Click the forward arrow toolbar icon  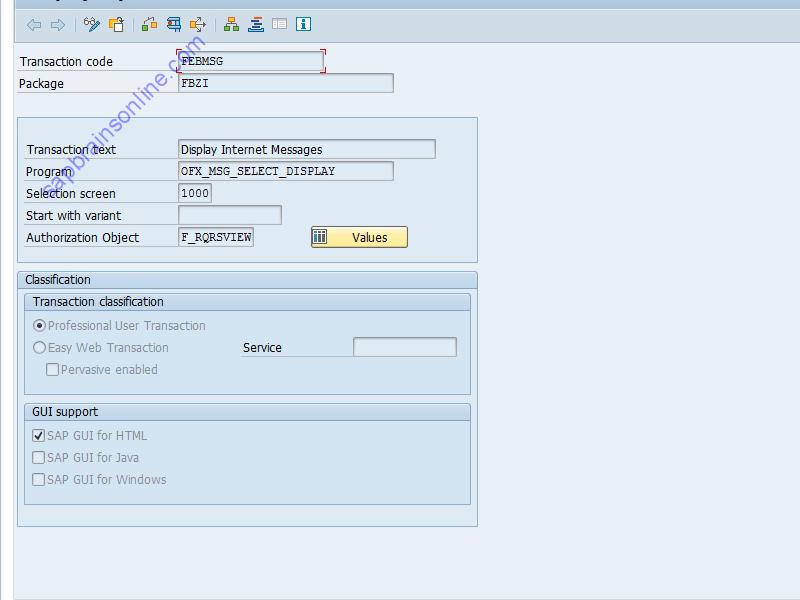[58, 24]
